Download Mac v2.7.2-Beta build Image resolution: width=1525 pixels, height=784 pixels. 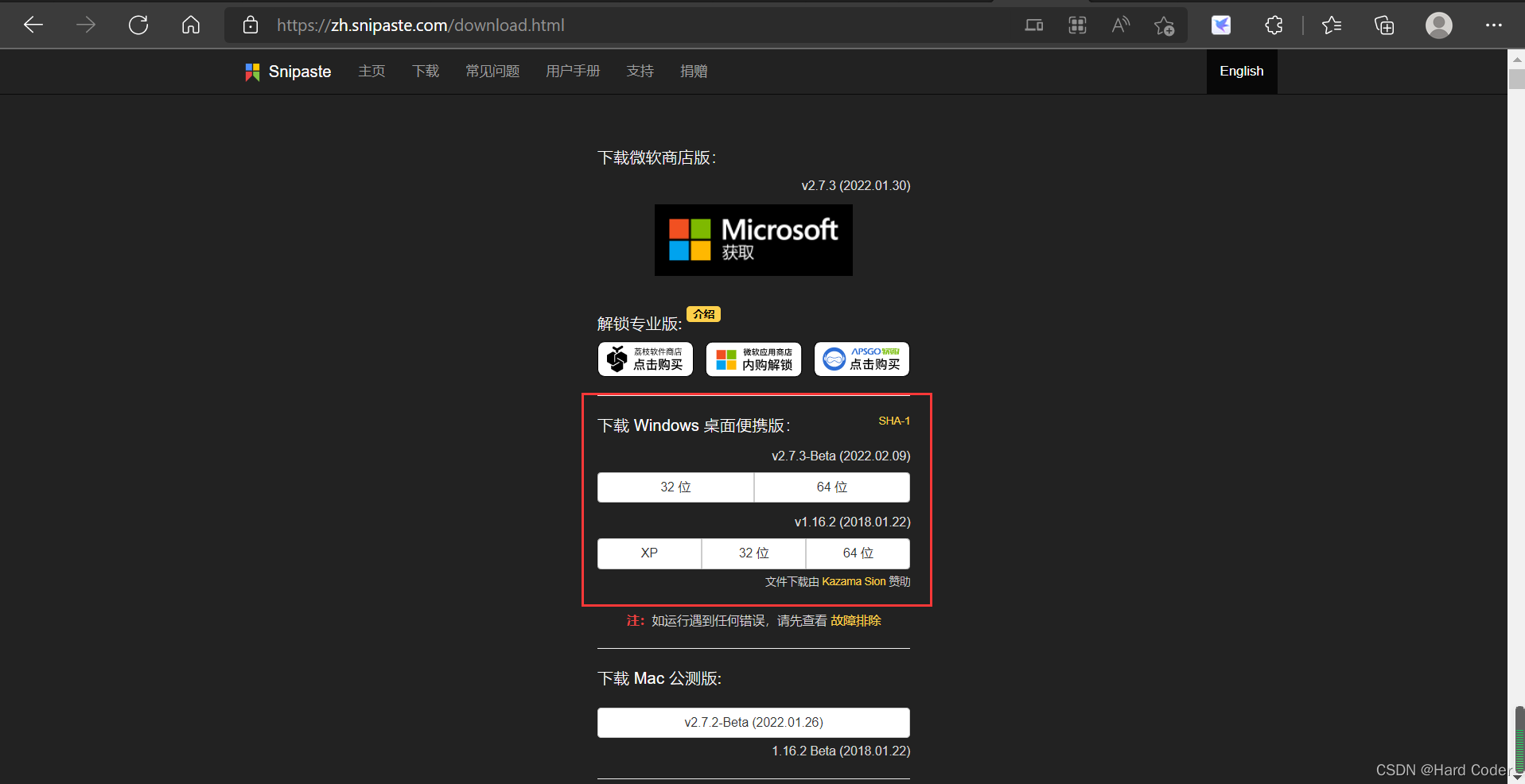click(753, 723)
